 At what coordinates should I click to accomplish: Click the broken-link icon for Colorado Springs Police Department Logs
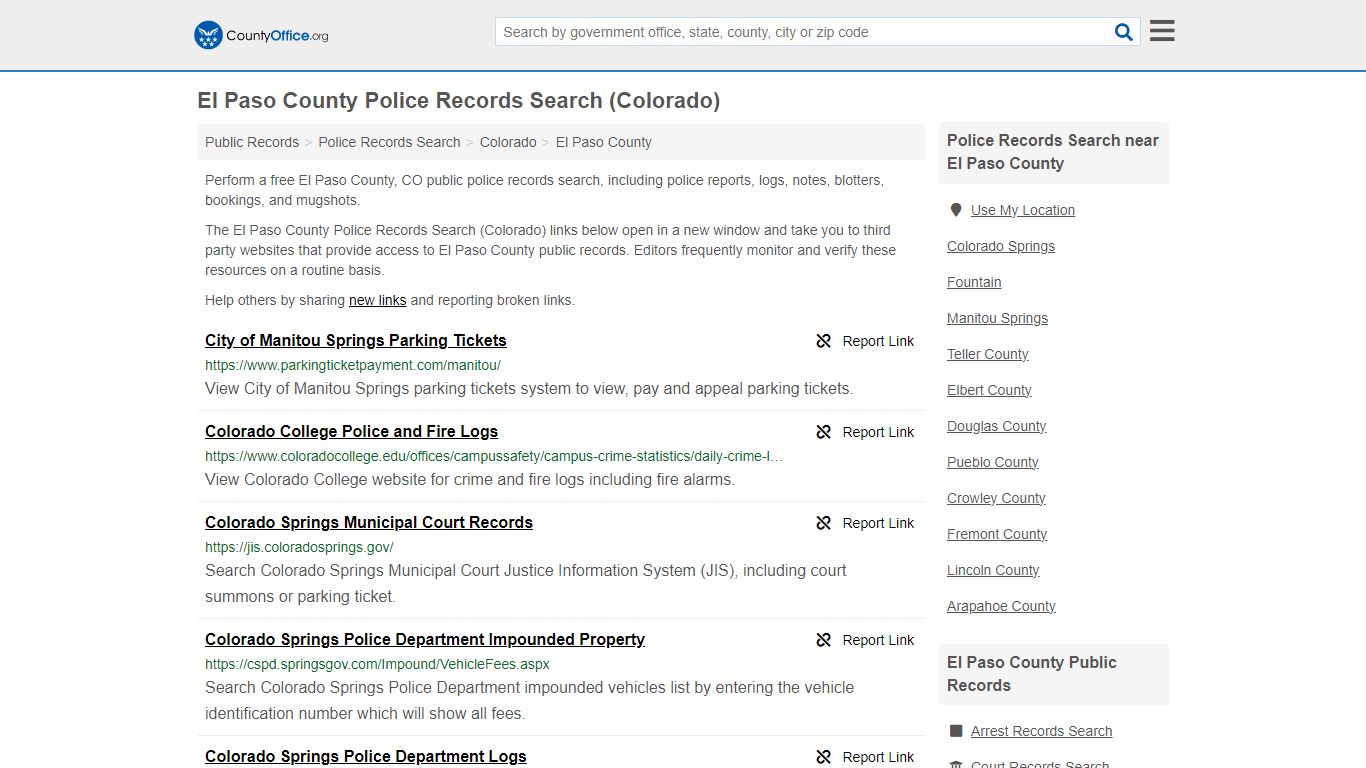click(x=824, y=757)
